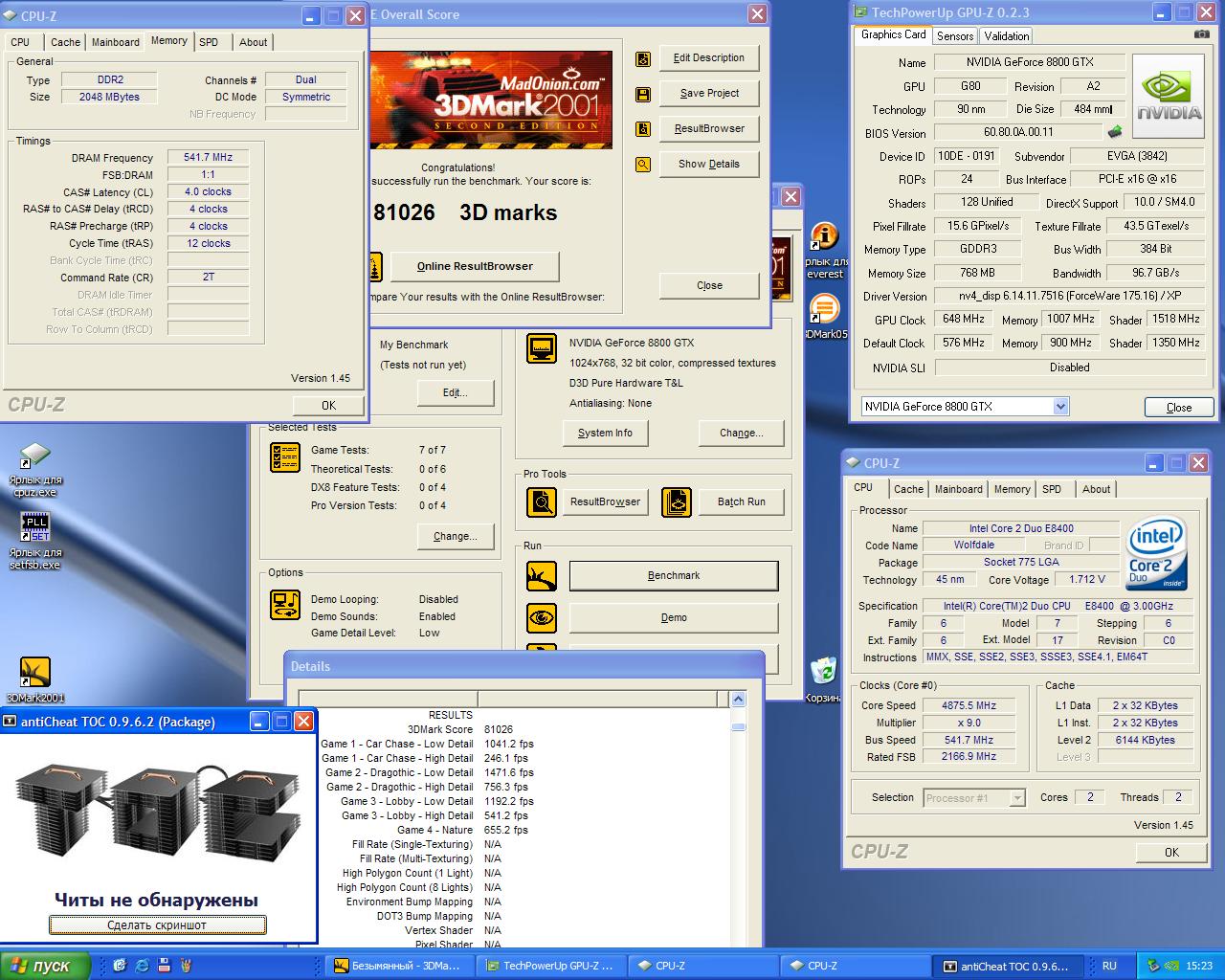Click Сделать скриншот button in antiCheat
Image resolution: width=1225 pixels, height=980 pixels.
click(158, 925)
